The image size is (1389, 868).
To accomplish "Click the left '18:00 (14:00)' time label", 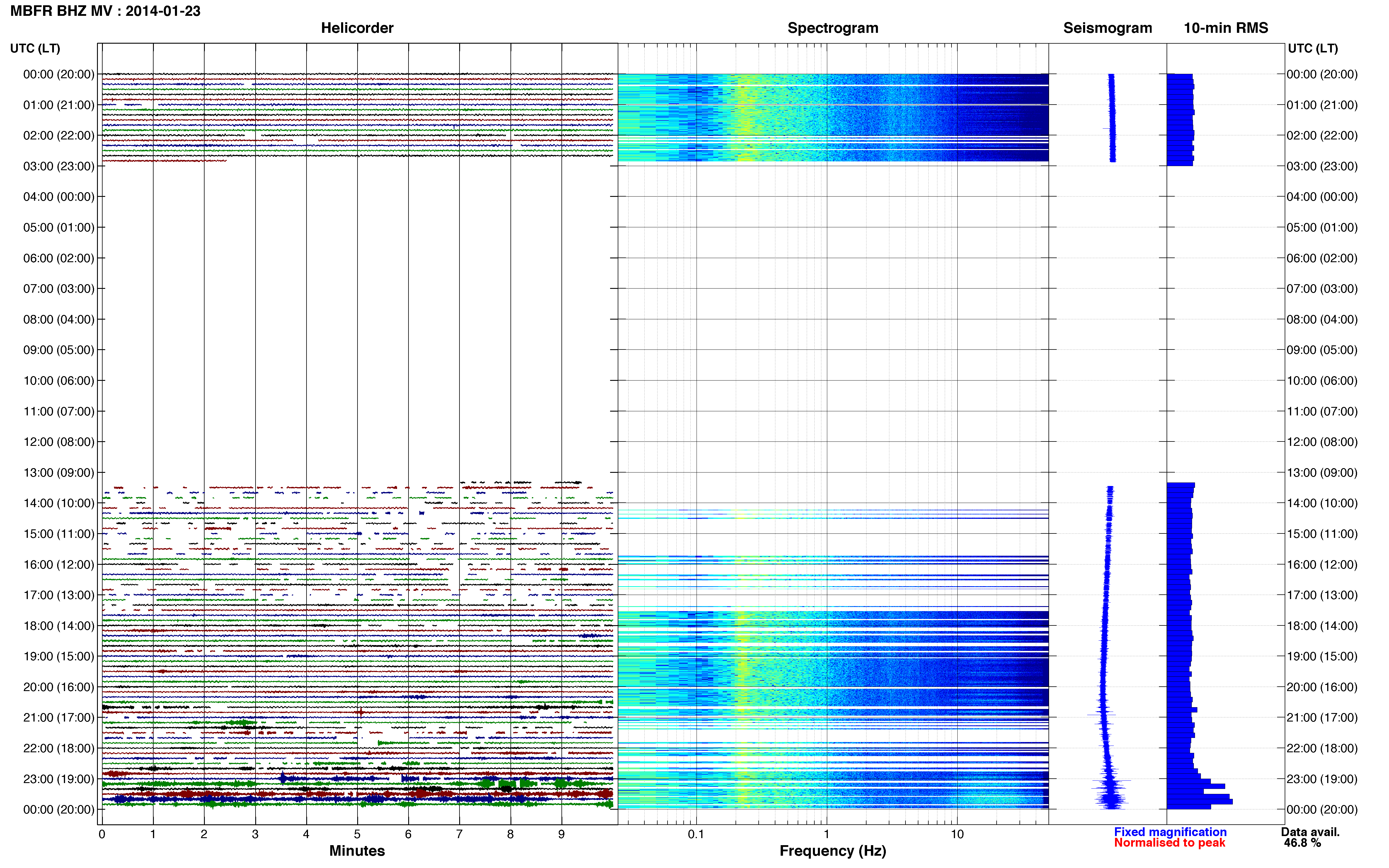I will pos(59,626).
